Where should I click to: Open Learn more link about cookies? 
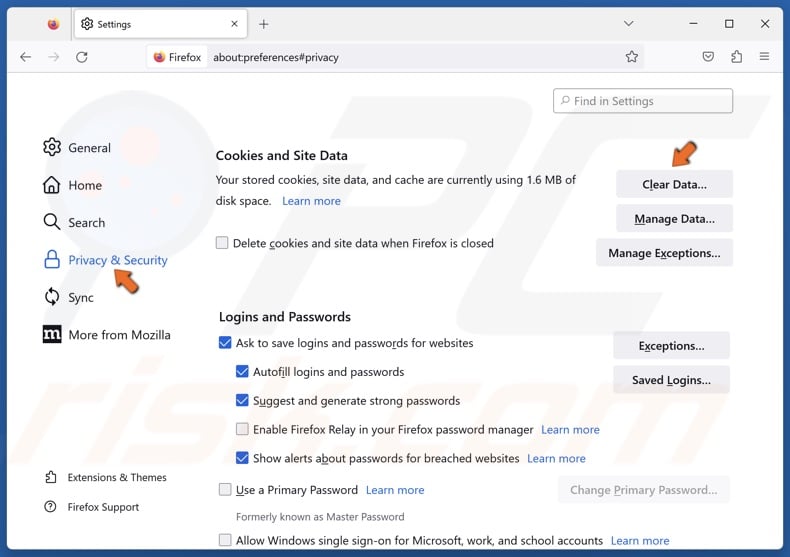[311, 201]
